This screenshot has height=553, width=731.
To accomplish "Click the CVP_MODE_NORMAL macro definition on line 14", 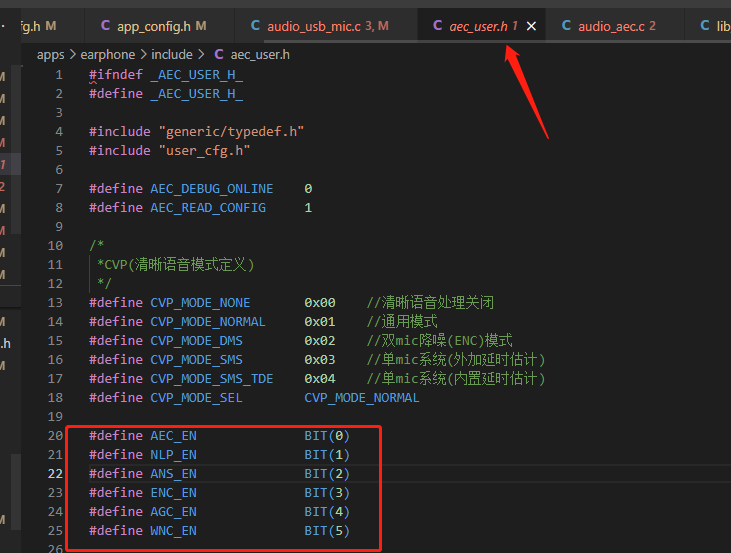I will click(x=208, y=322).
